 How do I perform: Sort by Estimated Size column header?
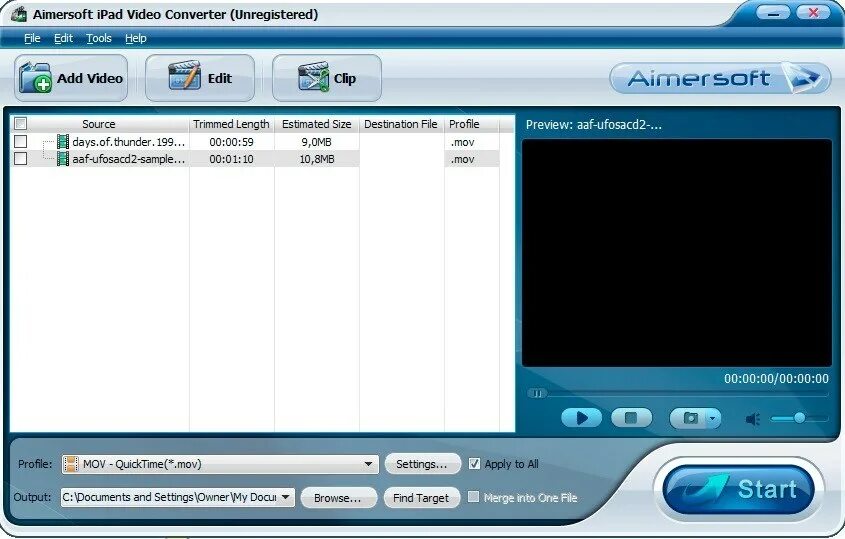[316, 124]
